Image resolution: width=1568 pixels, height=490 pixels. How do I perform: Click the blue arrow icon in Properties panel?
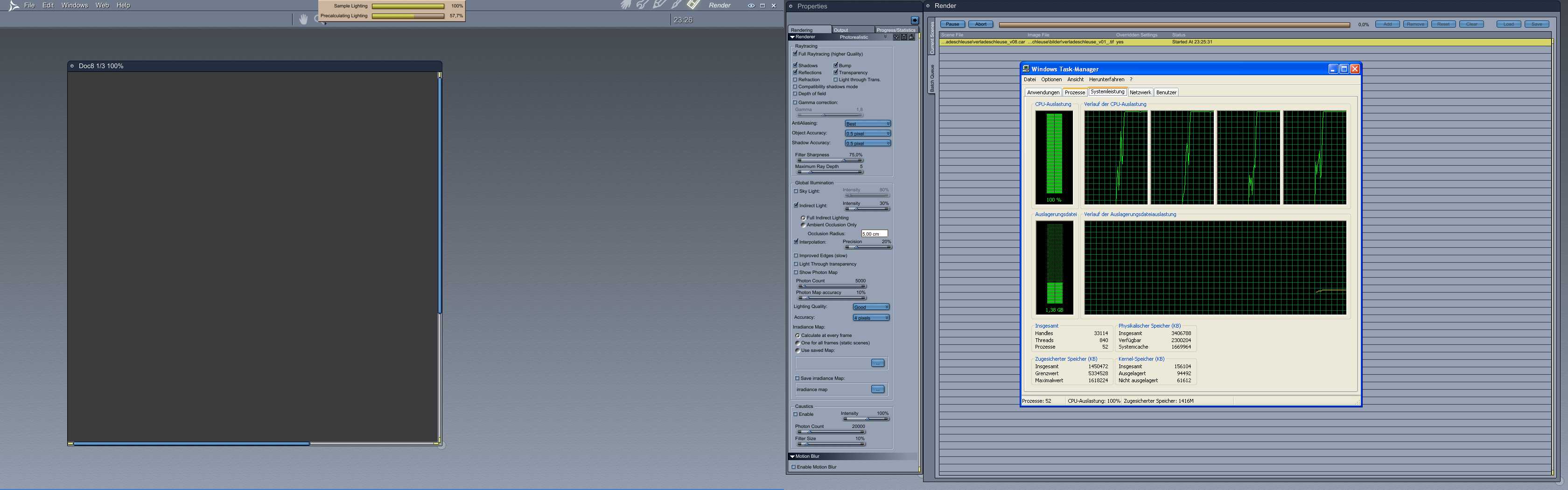[x=914, y=20]
